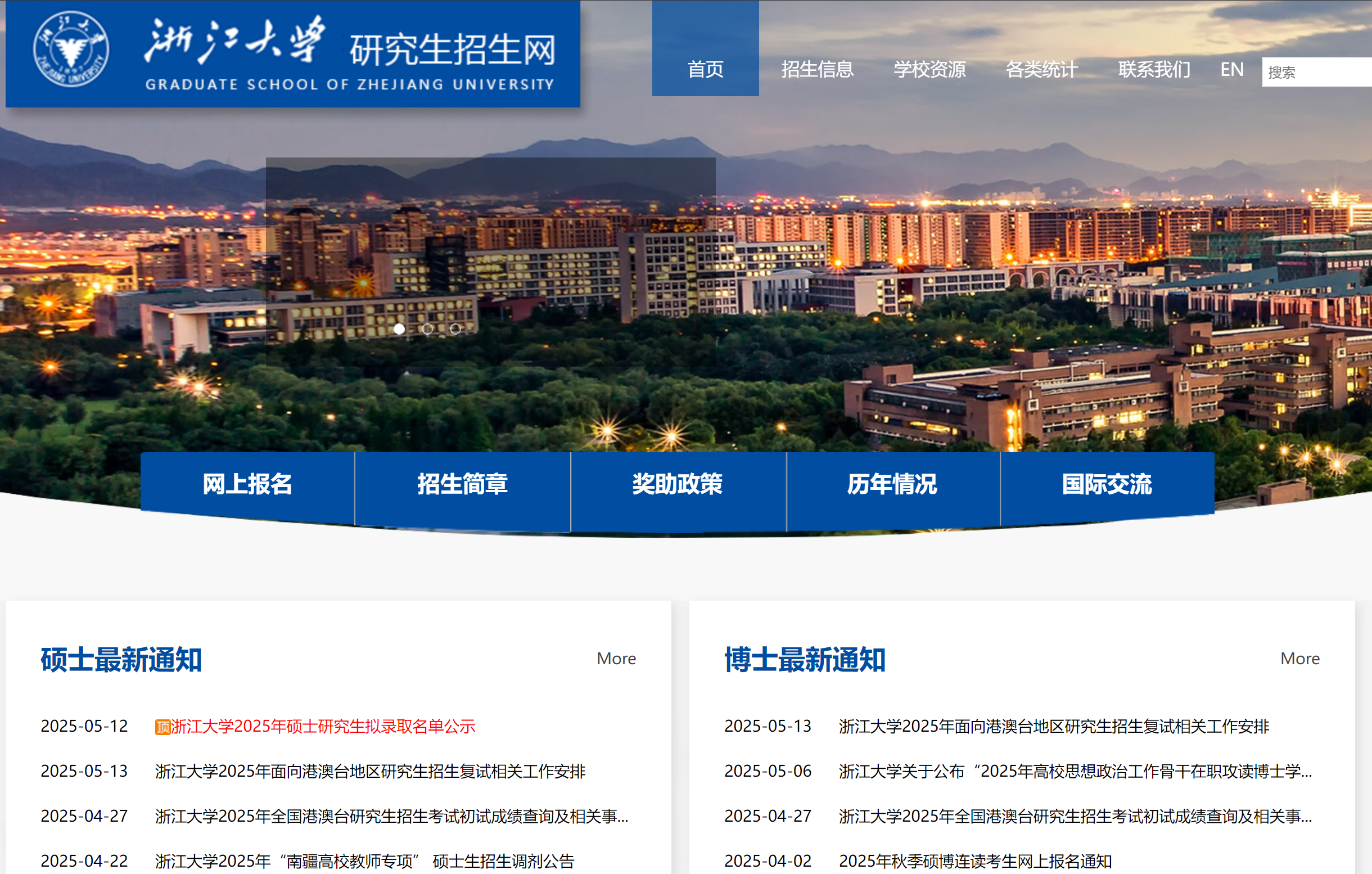The width and height of the screenshot is (1372, 874).
Task: Click the 博士最新通知 section heading
Action: point(805,660)
